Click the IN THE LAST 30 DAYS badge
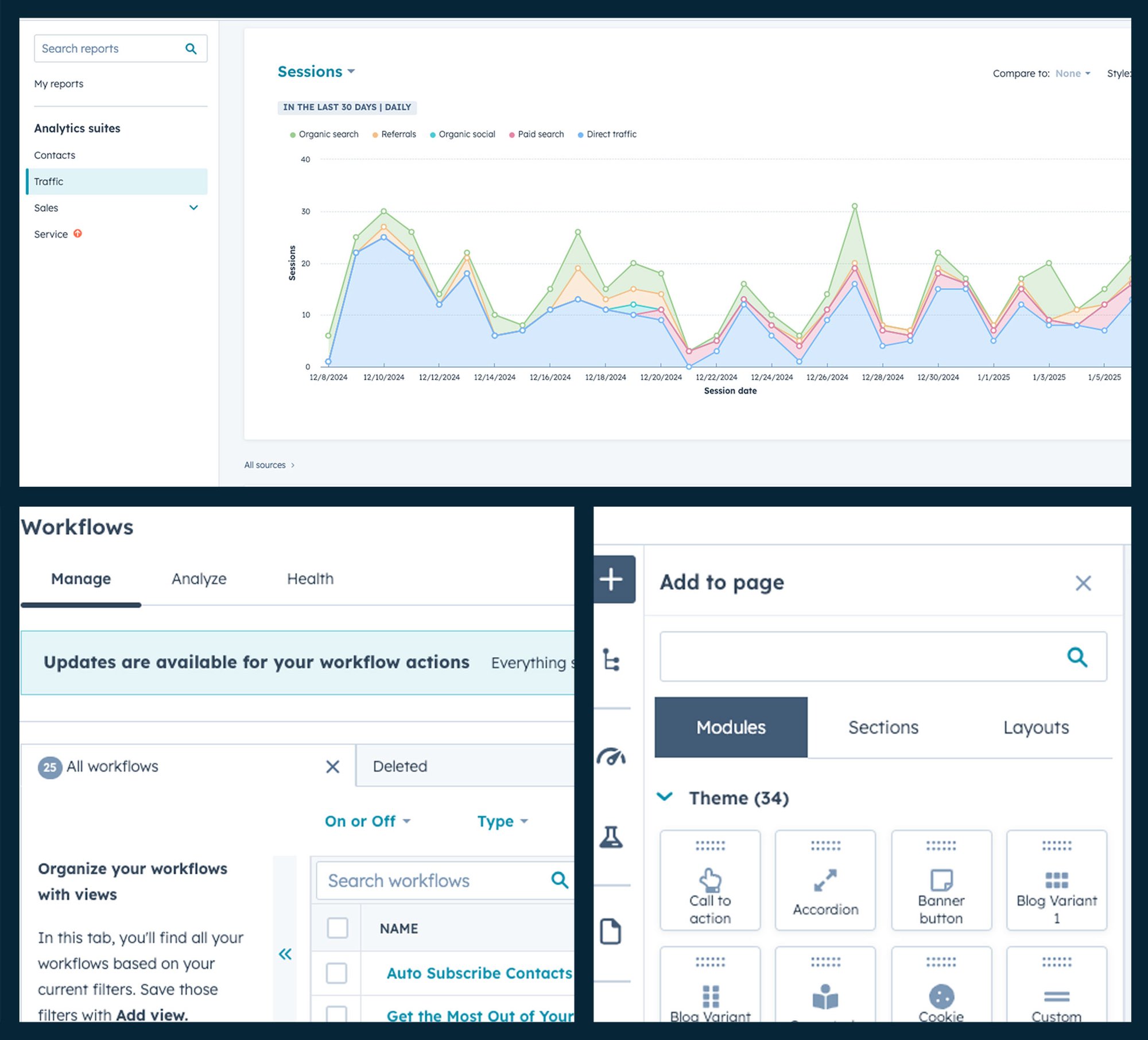The image size is (1148, 1040). click(347, 107)
